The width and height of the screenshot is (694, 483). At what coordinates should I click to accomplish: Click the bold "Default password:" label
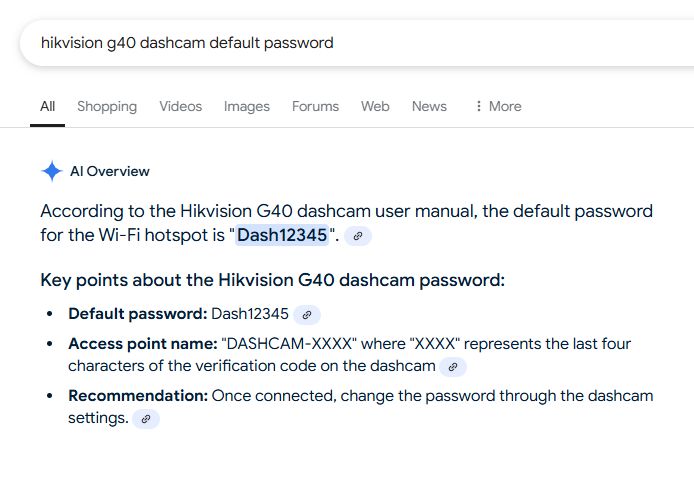[137, 314]
